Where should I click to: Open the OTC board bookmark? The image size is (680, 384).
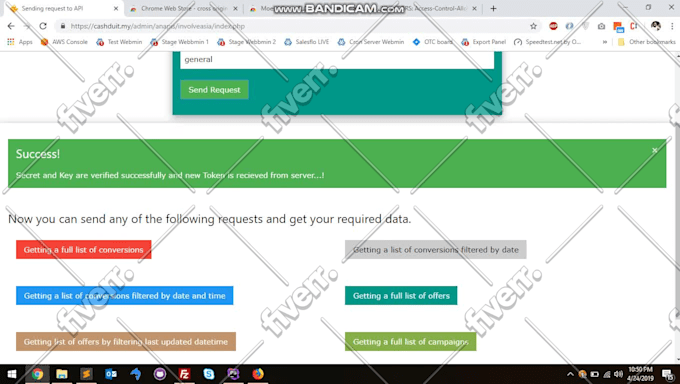click(432, 42)
